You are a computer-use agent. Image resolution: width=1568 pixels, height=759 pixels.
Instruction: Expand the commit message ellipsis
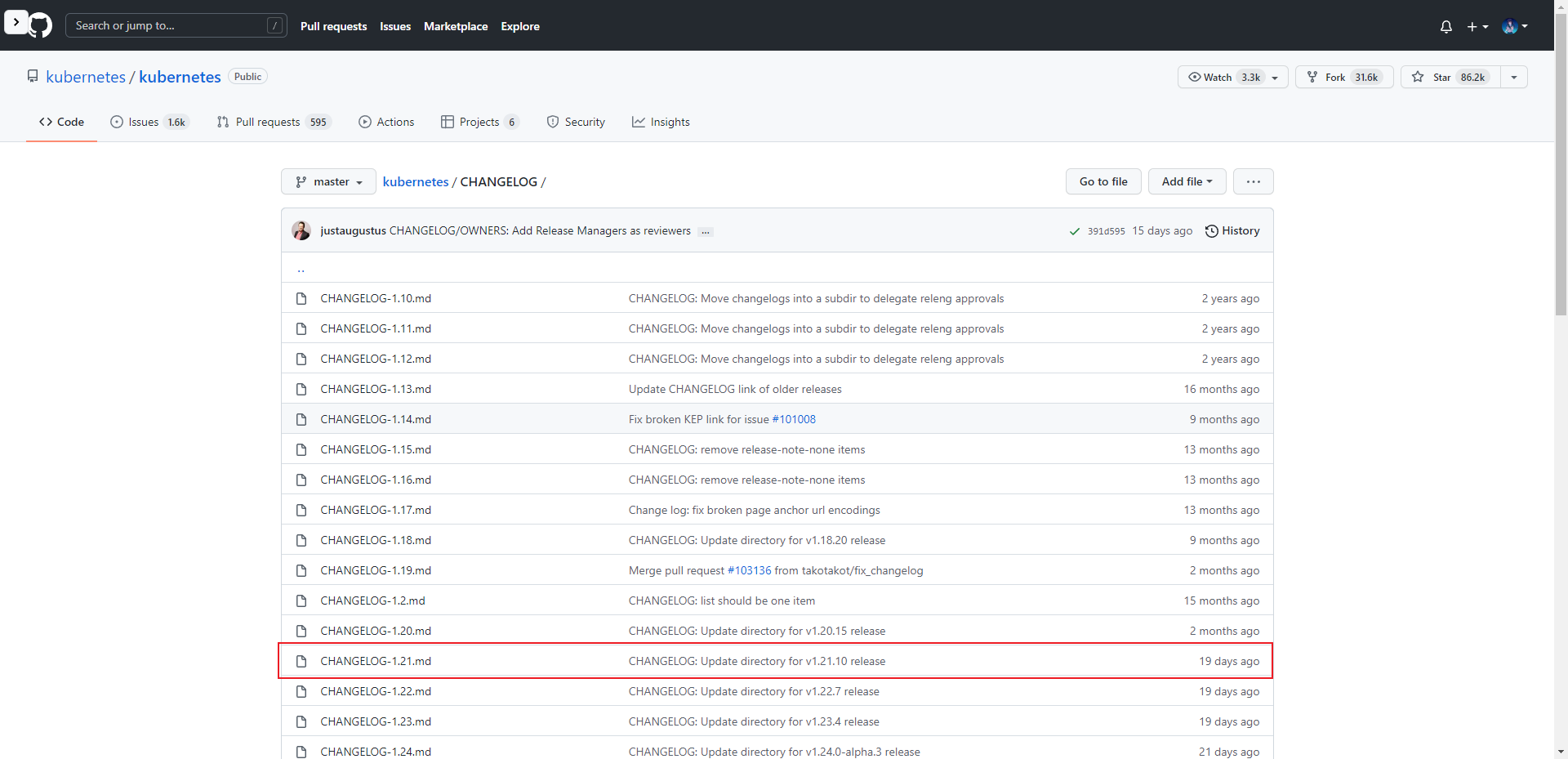tap(706, 232)
